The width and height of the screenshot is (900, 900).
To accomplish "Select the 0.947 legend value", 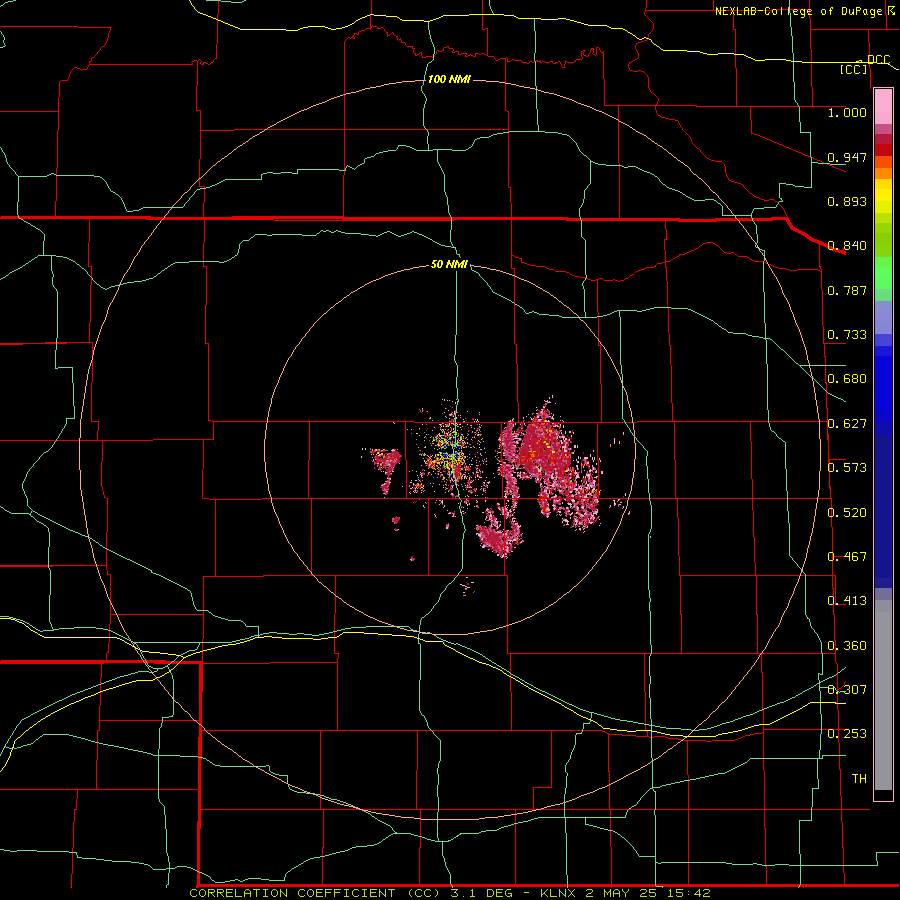I will pyautogui.click(x=847, y=157).
